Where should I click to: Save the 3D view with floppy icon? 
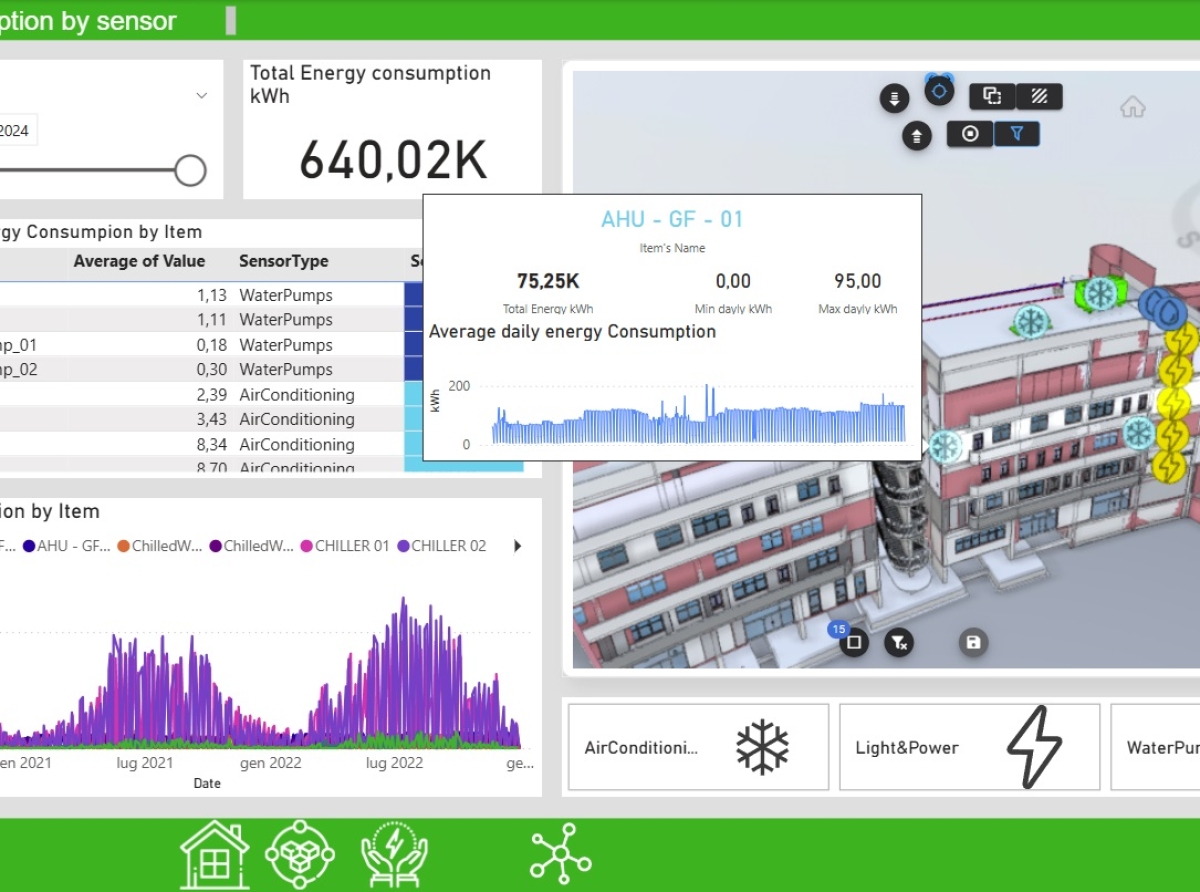[973, 642]
